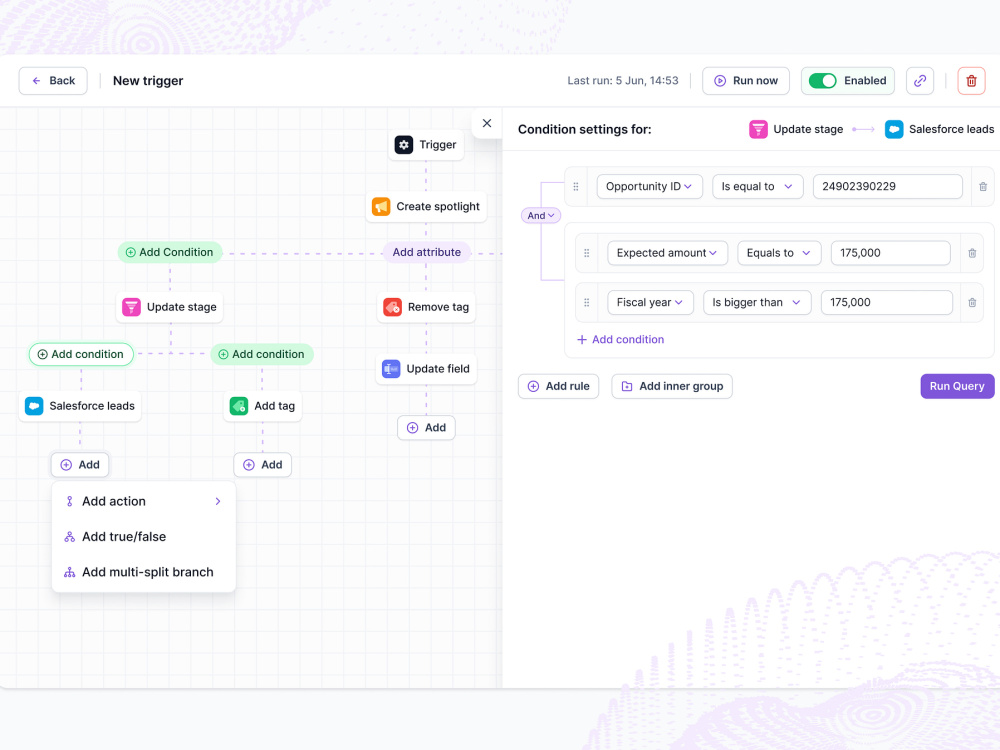Click the green Add Condition pill above Update stage

(170, 253)
